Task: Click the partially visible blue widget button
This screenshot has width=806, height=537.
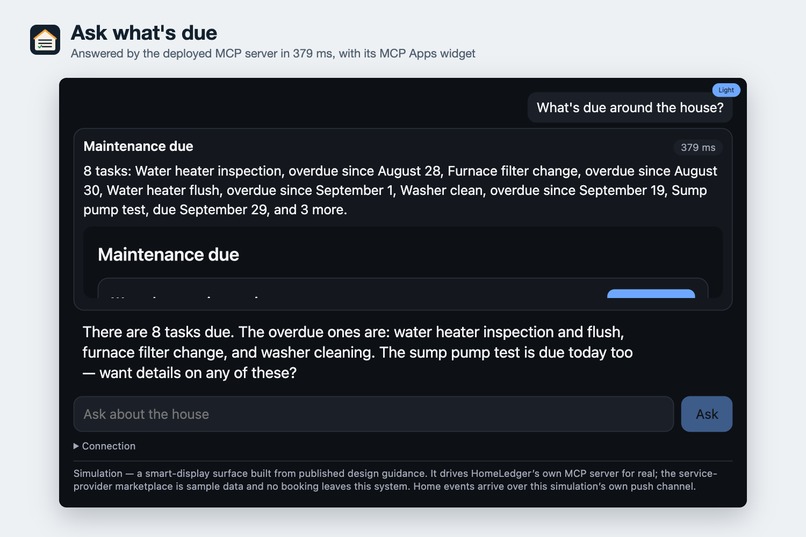Action: click(651, 293)
